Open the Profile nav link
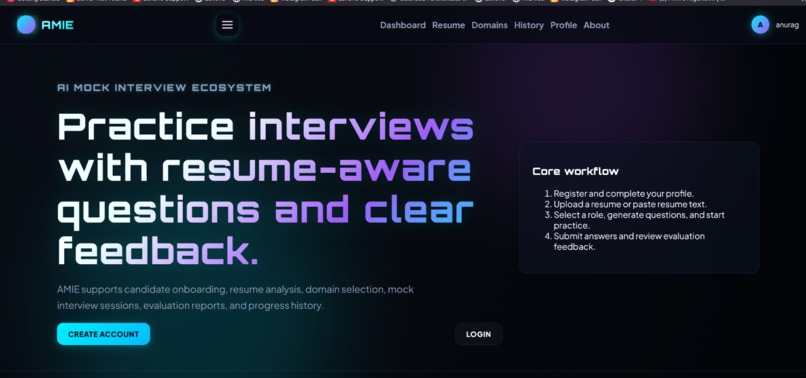806x378 pixels. coord(563,25)
